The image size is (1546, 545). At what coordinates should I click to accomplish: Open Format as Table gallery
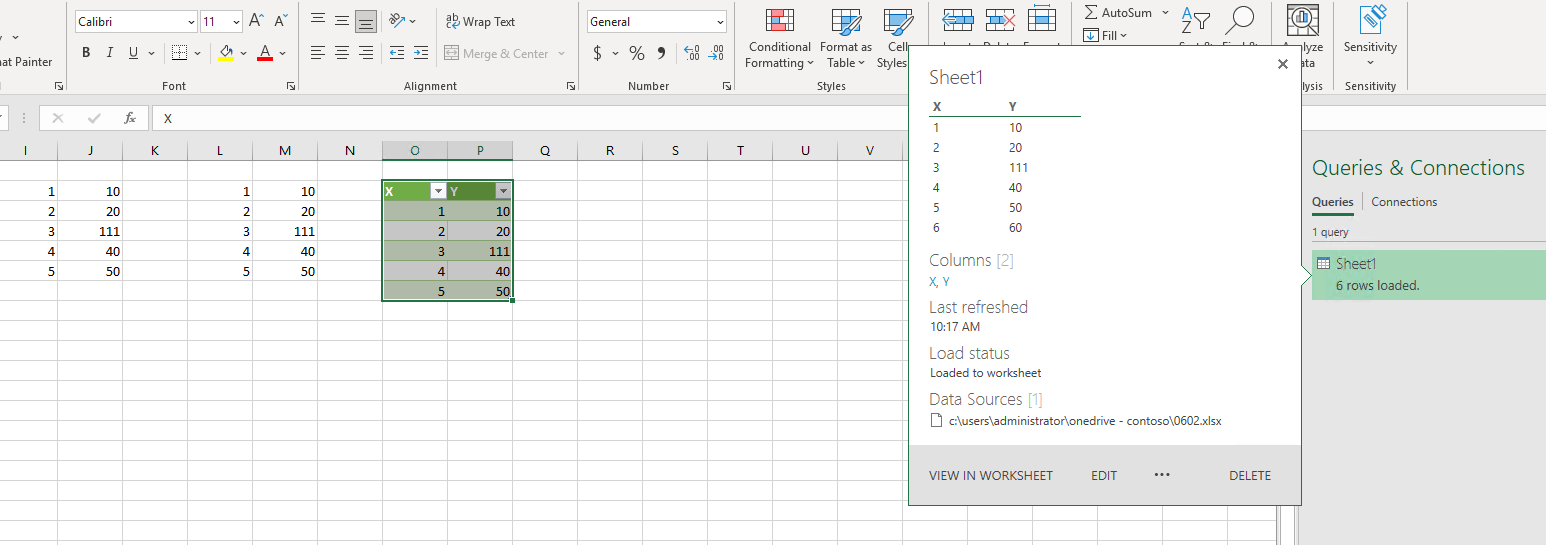pyautogui.click(x=846, y=39)
